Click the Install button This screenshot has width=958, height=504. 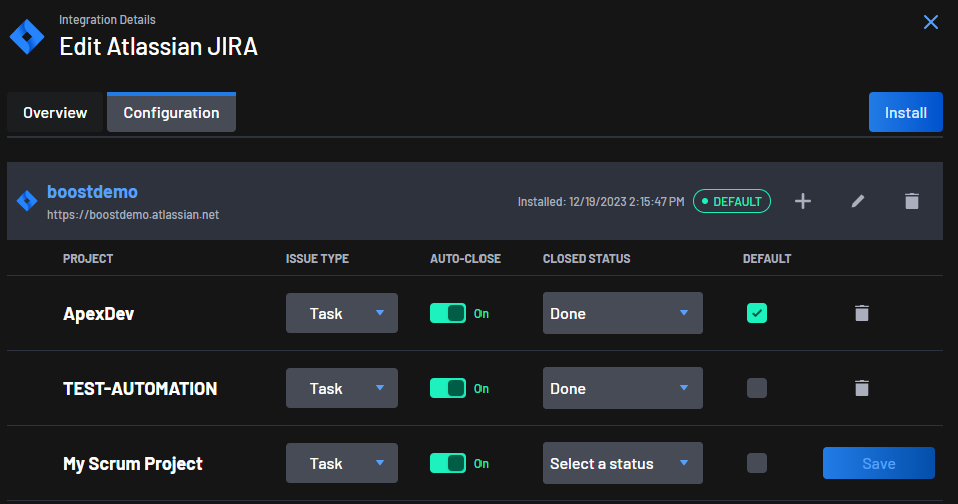(905, 112)
